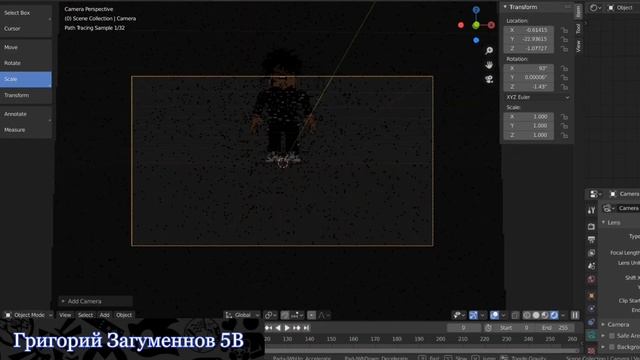Edit the Location X value field
This screenshot has height=360, width=640.
[529, 30]
